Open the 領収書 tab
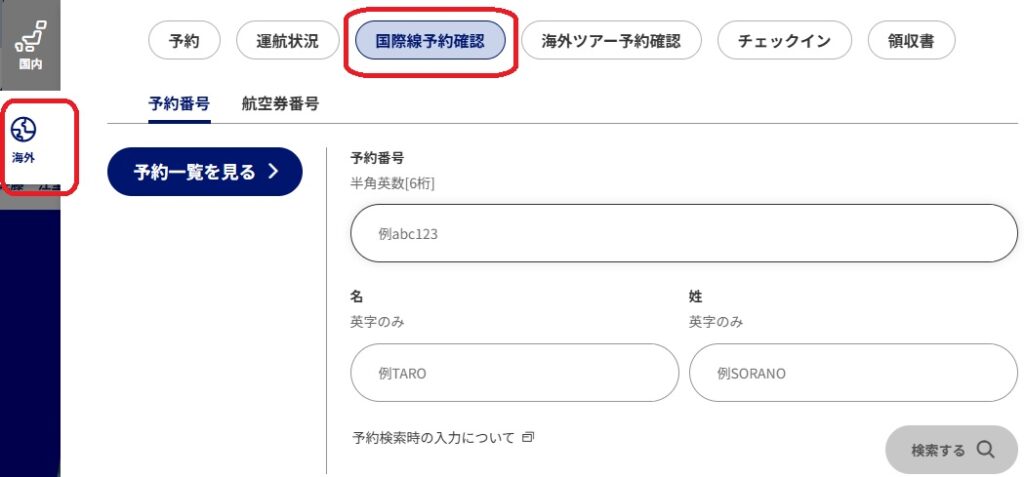This screenshot has height=477, width=1024. [911, 41]
